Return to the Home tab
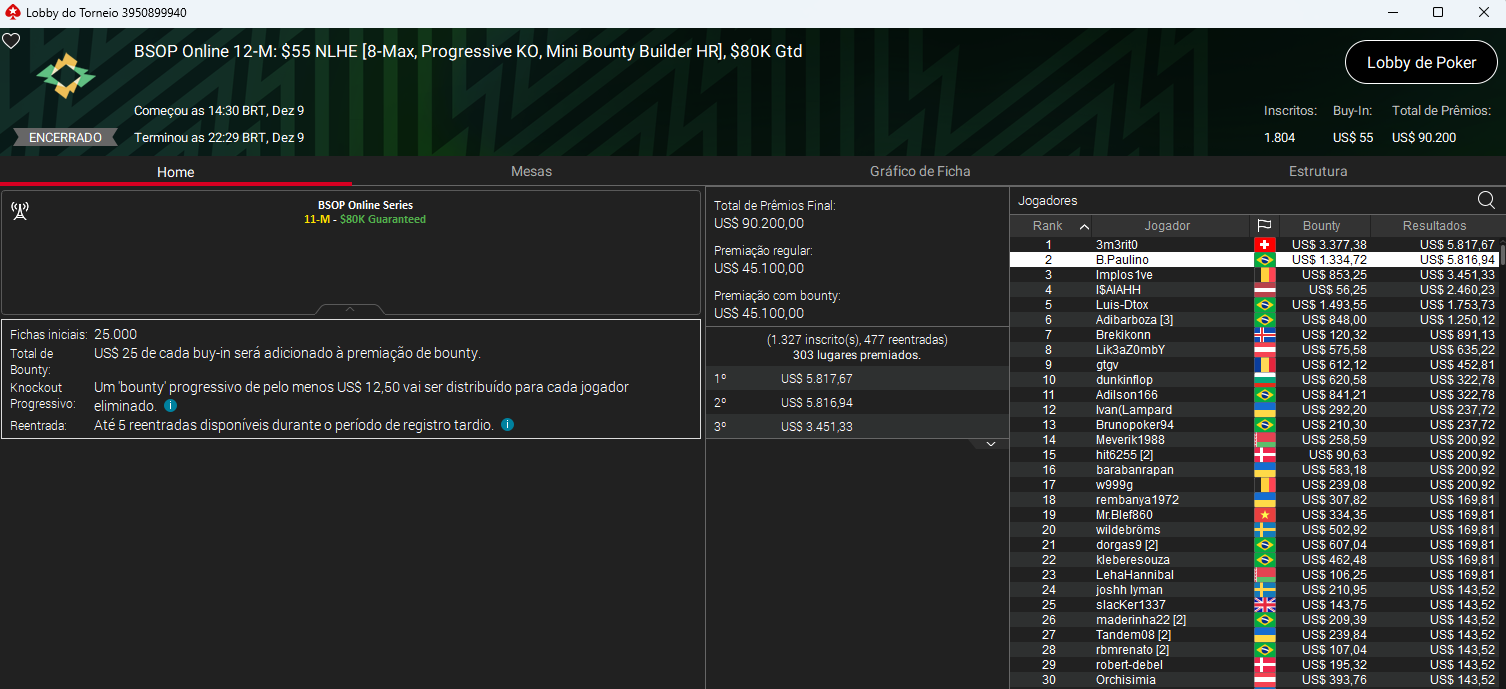 [175, 171]
